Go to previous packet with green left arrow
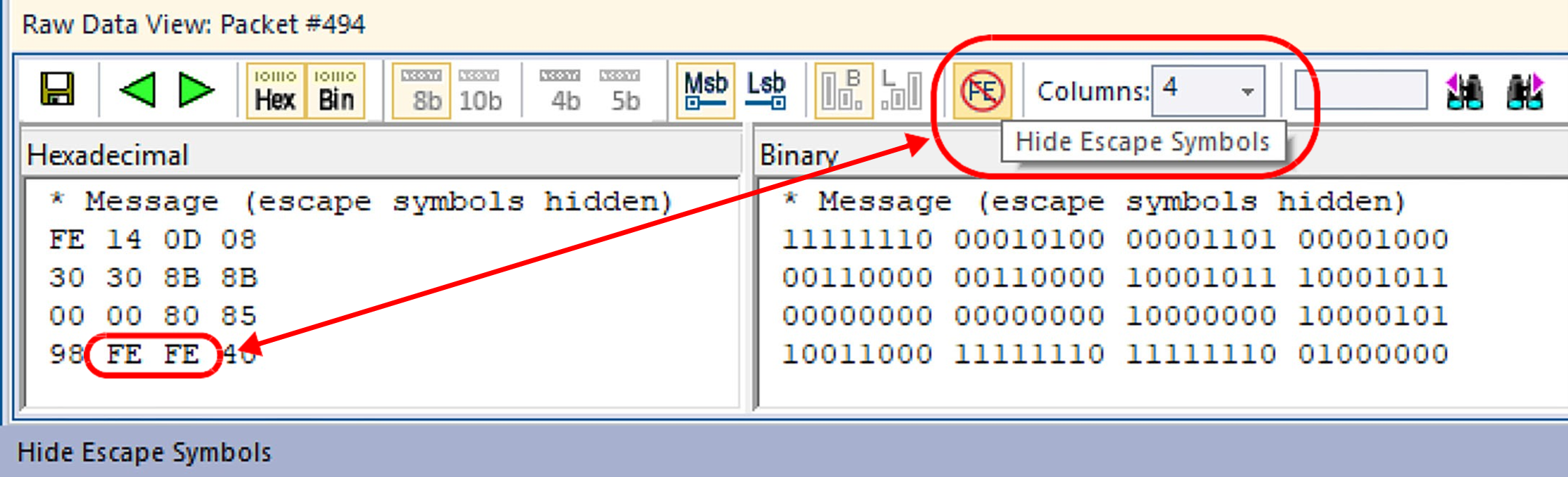Image resolution: width=1568 pixels, height=477 pixels. (x=138, y=90)
